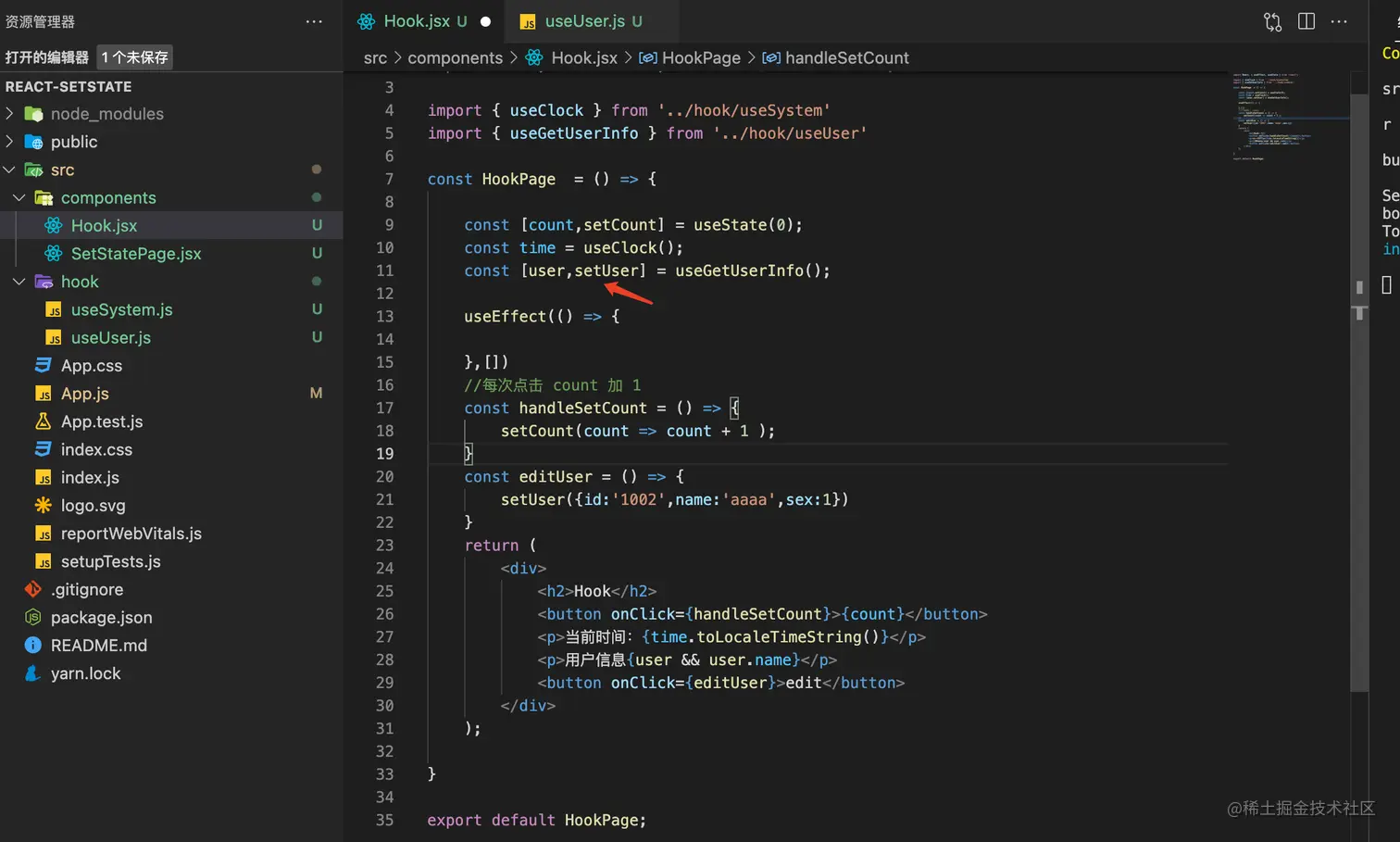Image resolution: width=1400 pixels, height=842 pixels.
Task: Click the unsaved dot on Hook.jsx tab
Action: (485, 21)
